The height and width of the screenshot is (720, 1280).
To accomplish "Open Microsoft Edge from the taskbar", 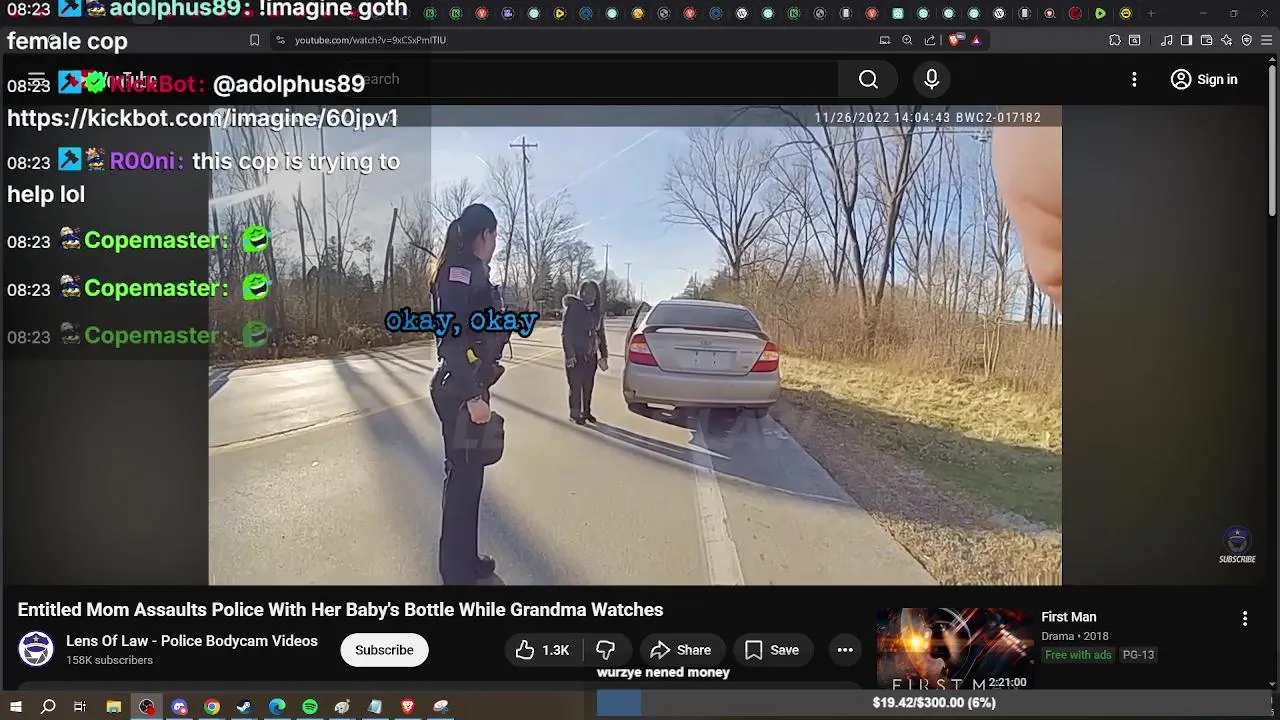I will [x=277, y=707].
